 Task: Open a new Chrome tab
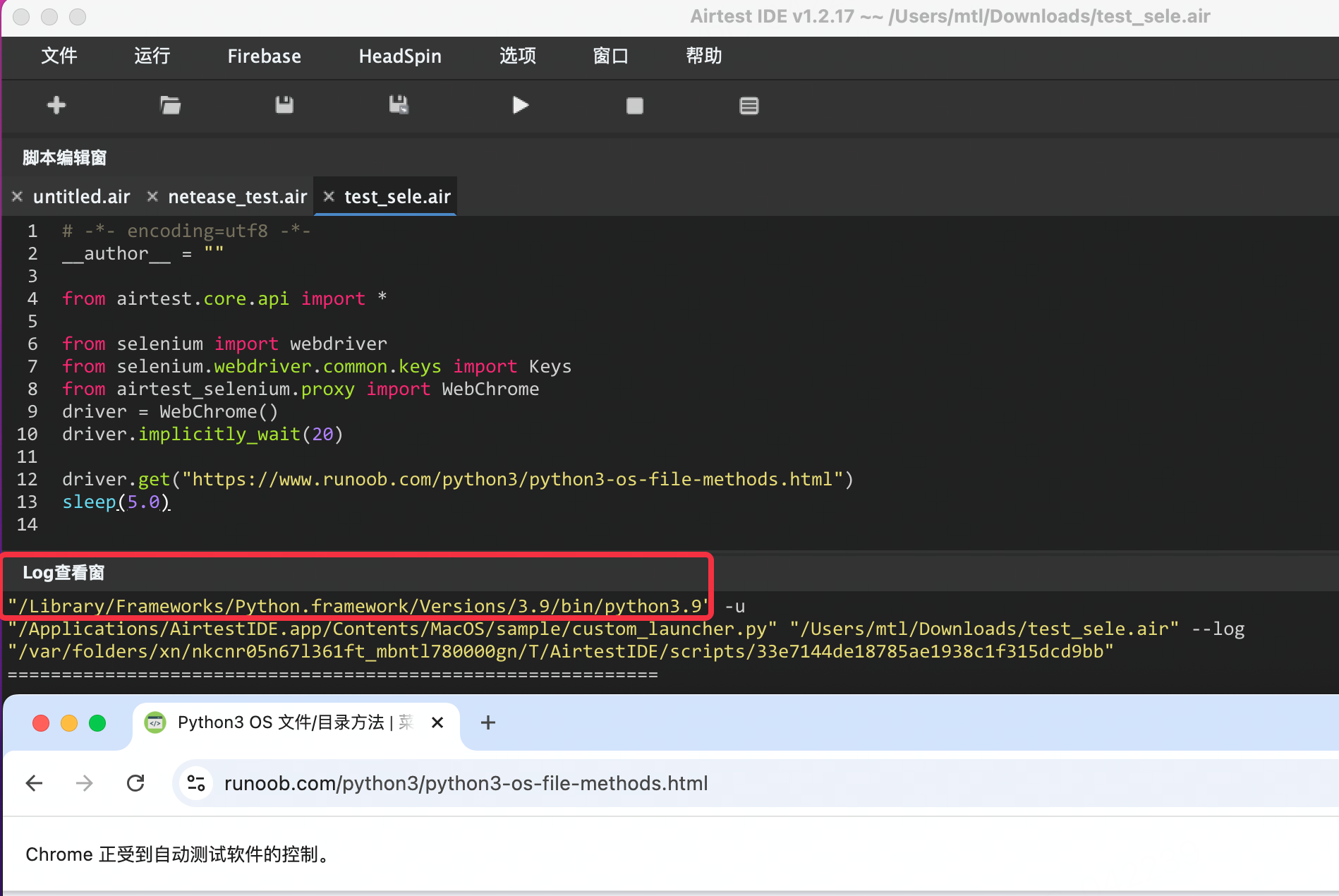487,722
